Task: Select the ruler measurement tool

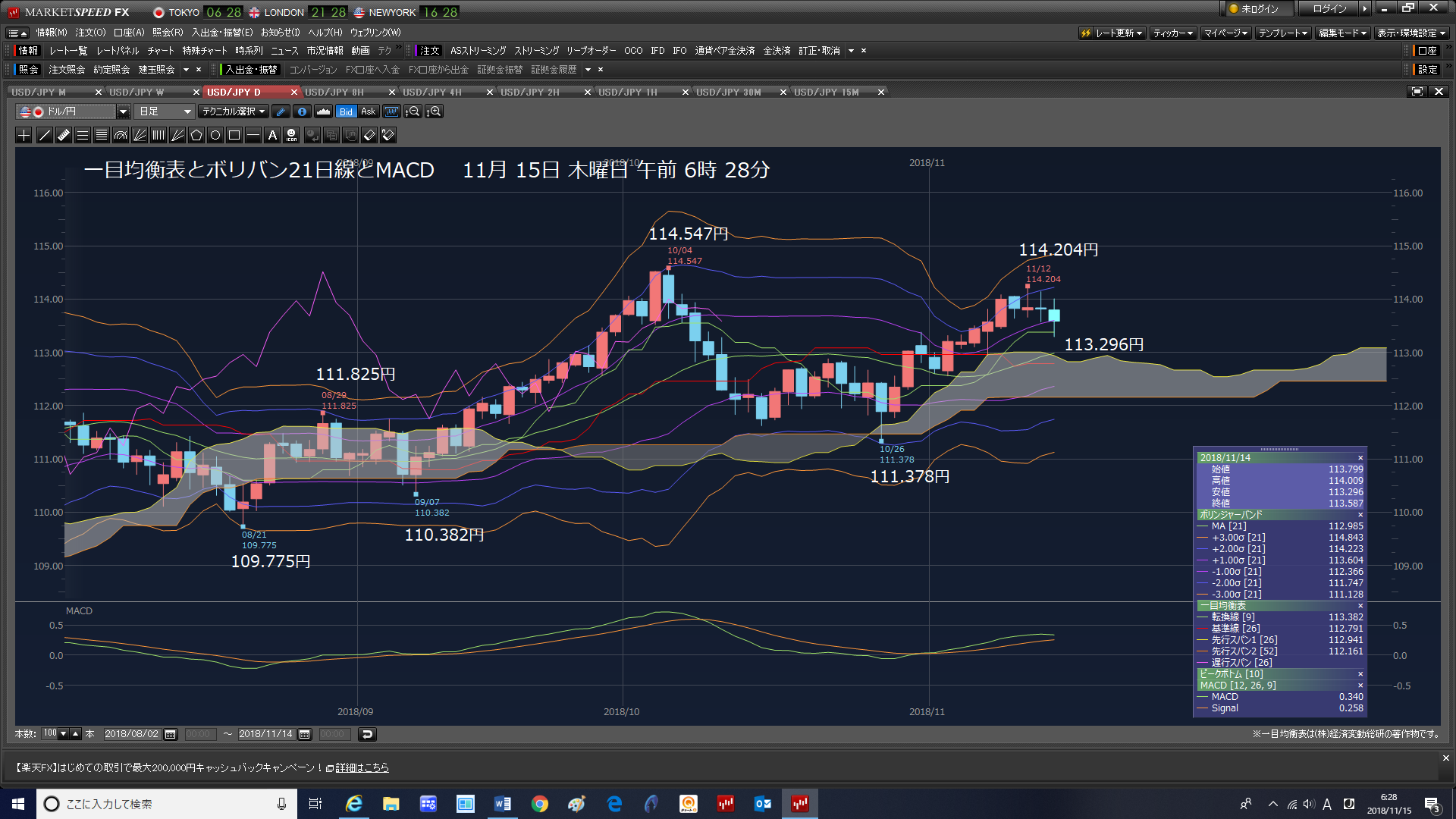Action: tap(64, 135)
